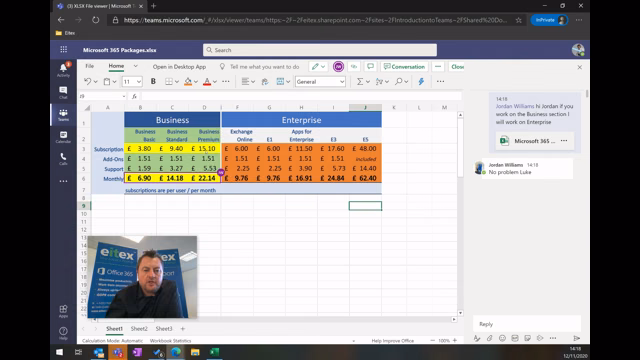Screen dimensions: 640x360
Task: Open Apps in Teams sidebar
Action: 63,311
